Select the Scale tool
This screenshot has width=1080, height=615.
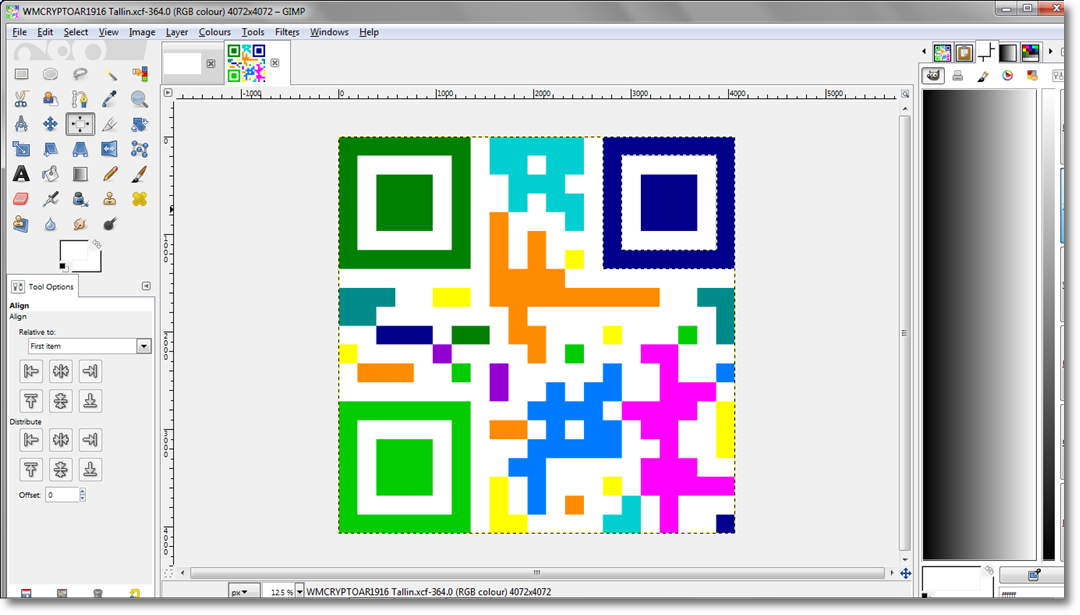[21, 149]
